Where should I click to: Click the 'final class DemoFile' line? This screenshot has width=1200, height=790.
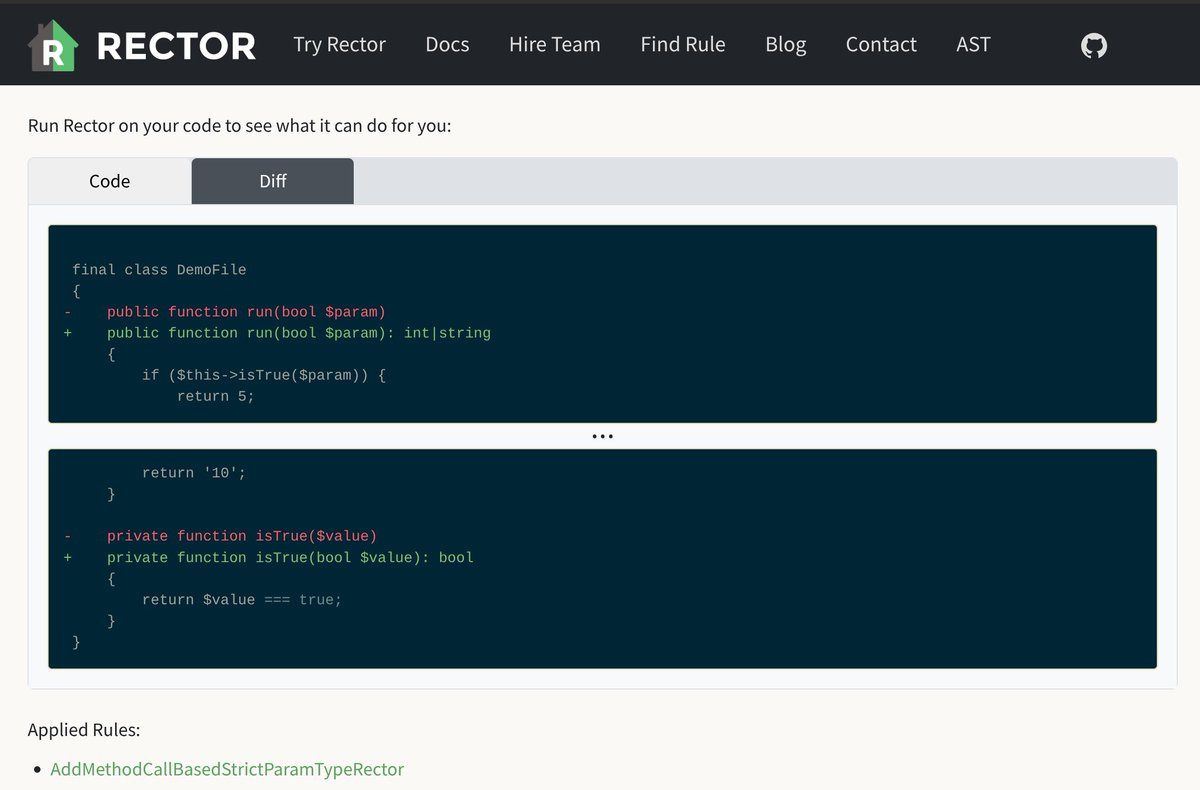pos(159,269)
